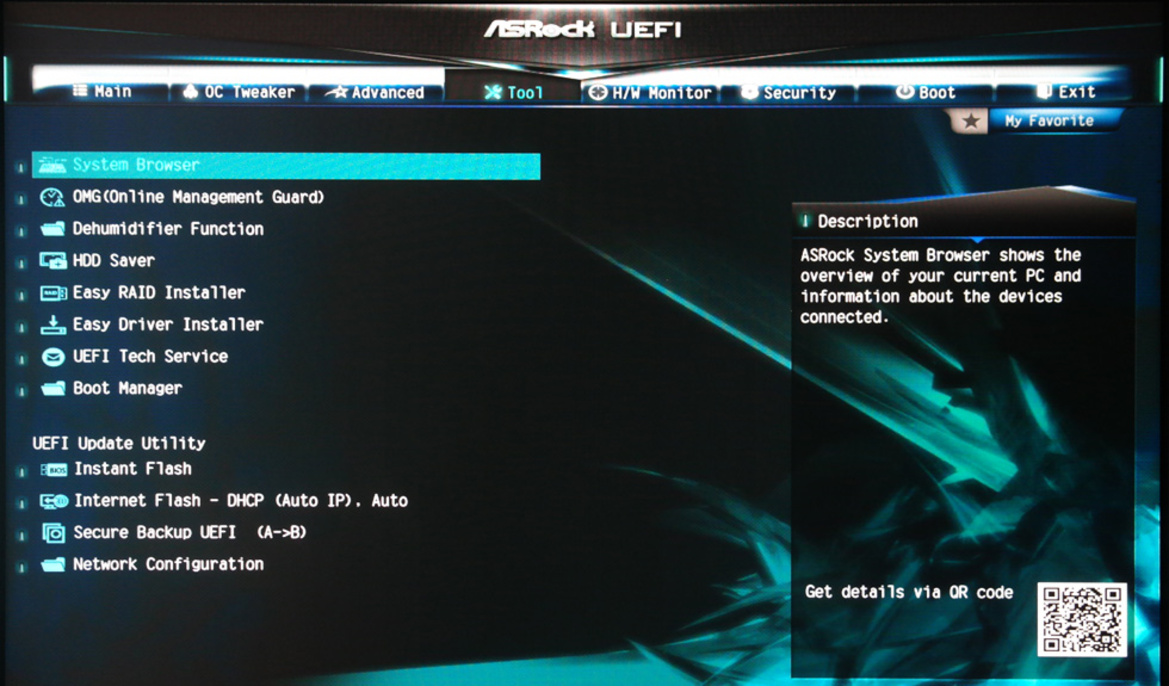Click the OMG Online Management Guard icon
The height and width of the screenshot is (686, 1169).
(52, 197)
